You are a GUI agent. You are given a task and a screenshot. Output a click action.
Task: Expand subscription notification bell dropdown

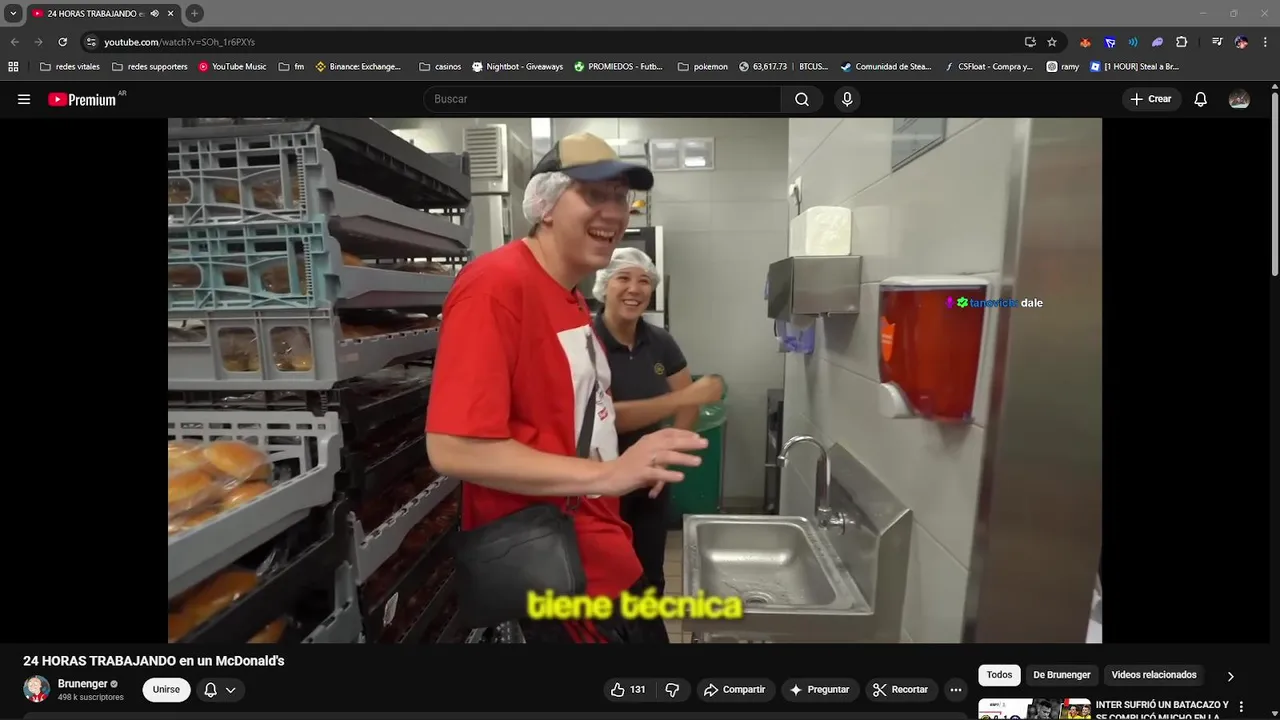tap(220, 690)
